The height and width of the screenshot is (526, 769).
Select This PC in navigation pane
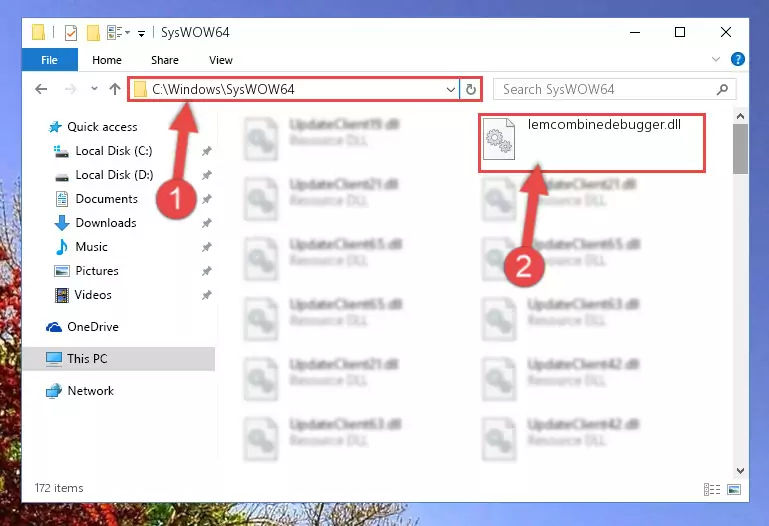pos(119,359)
